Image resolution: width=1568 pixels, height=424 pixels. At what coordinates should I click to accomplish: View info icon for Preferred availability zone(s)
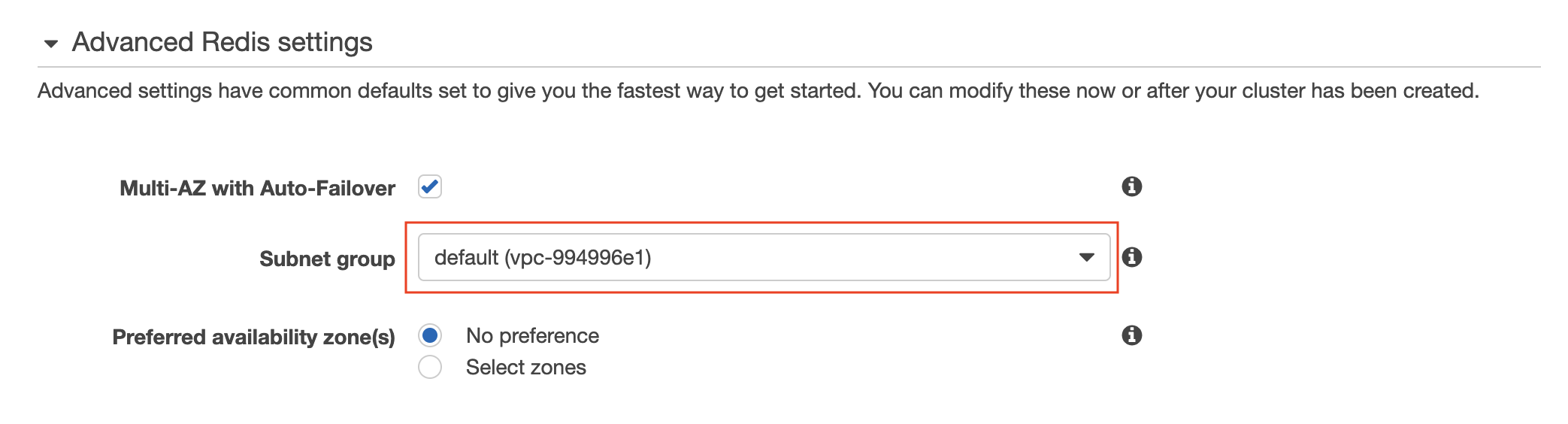(1132, 335)
